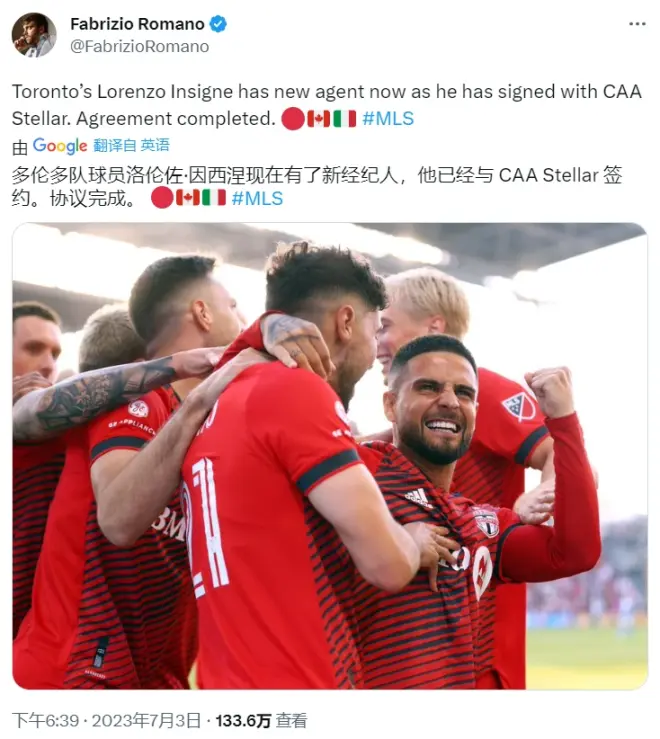Click the #MLS hashtag in English text

[x=388, y=118]
